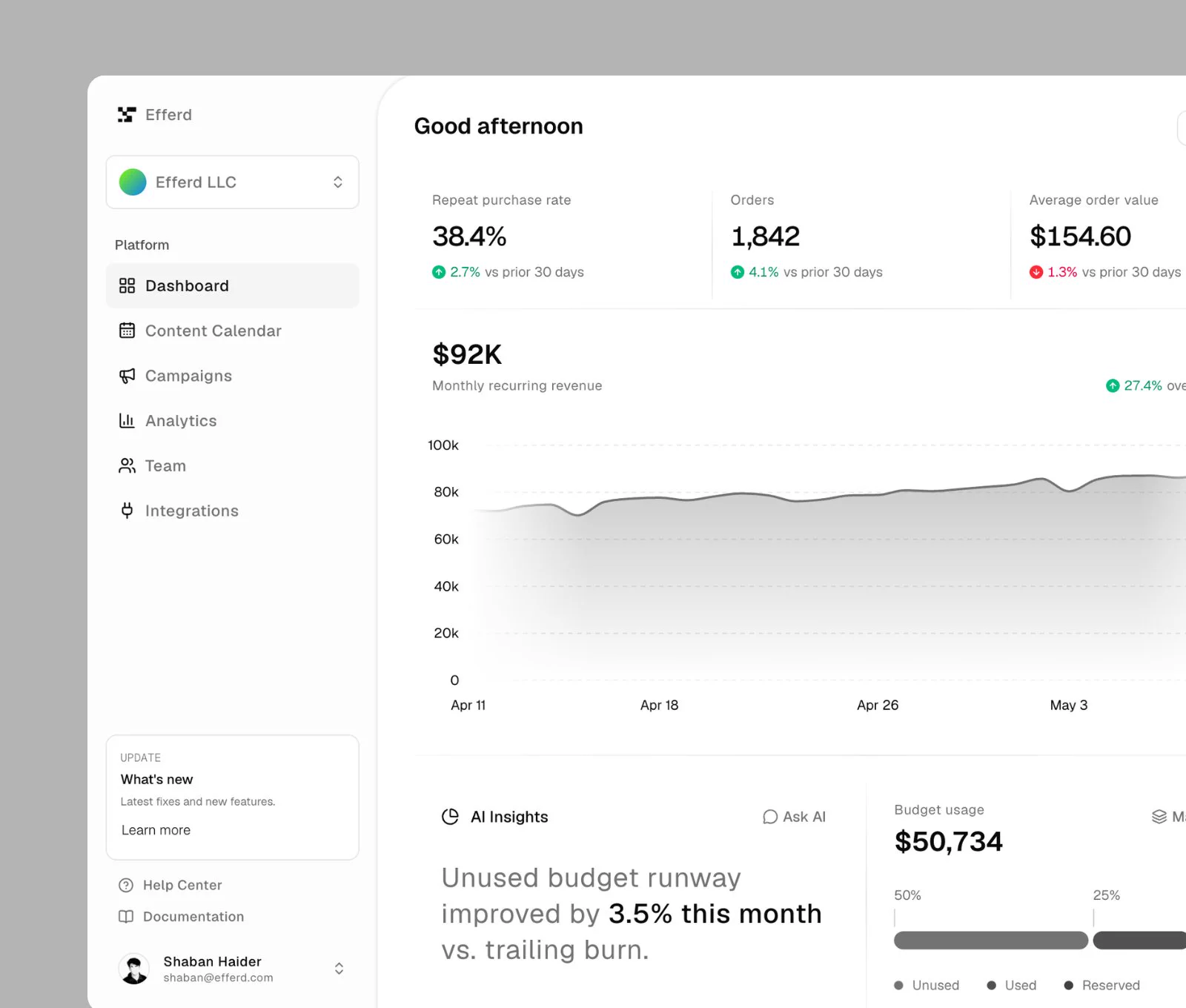
Task: Click the AI Insights pie chart icon
Action: 450,817
